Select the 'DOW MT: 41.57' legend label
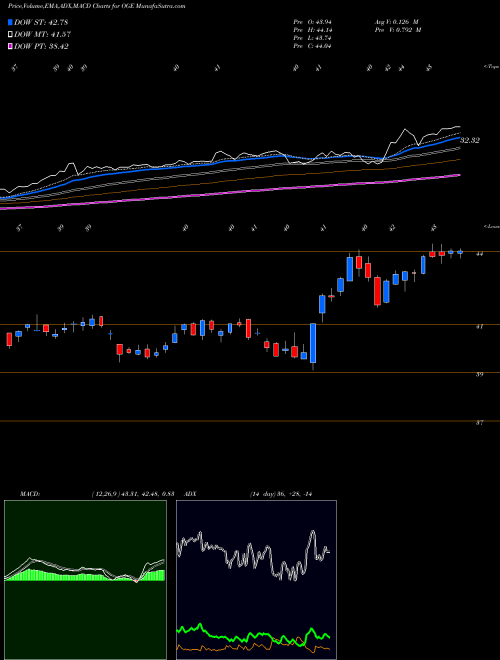 [x=42, y=35]
